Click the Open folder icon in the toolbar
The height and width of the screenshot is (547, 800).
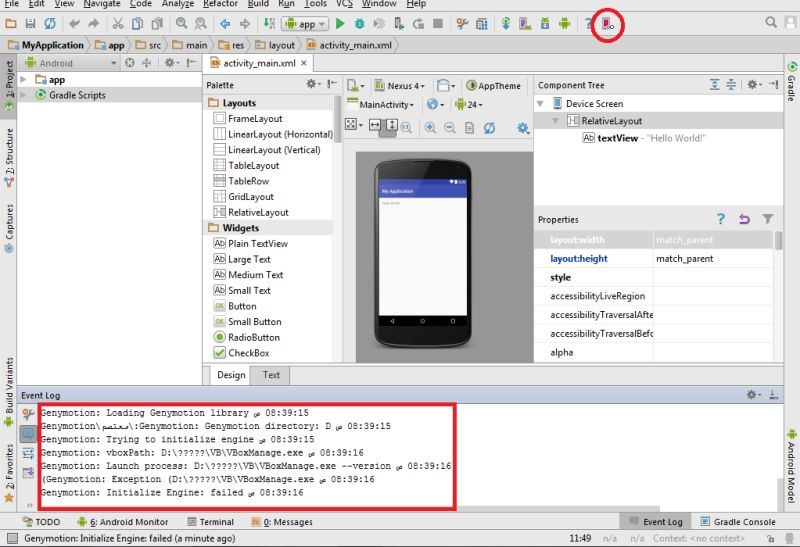[x=11, y=23]
